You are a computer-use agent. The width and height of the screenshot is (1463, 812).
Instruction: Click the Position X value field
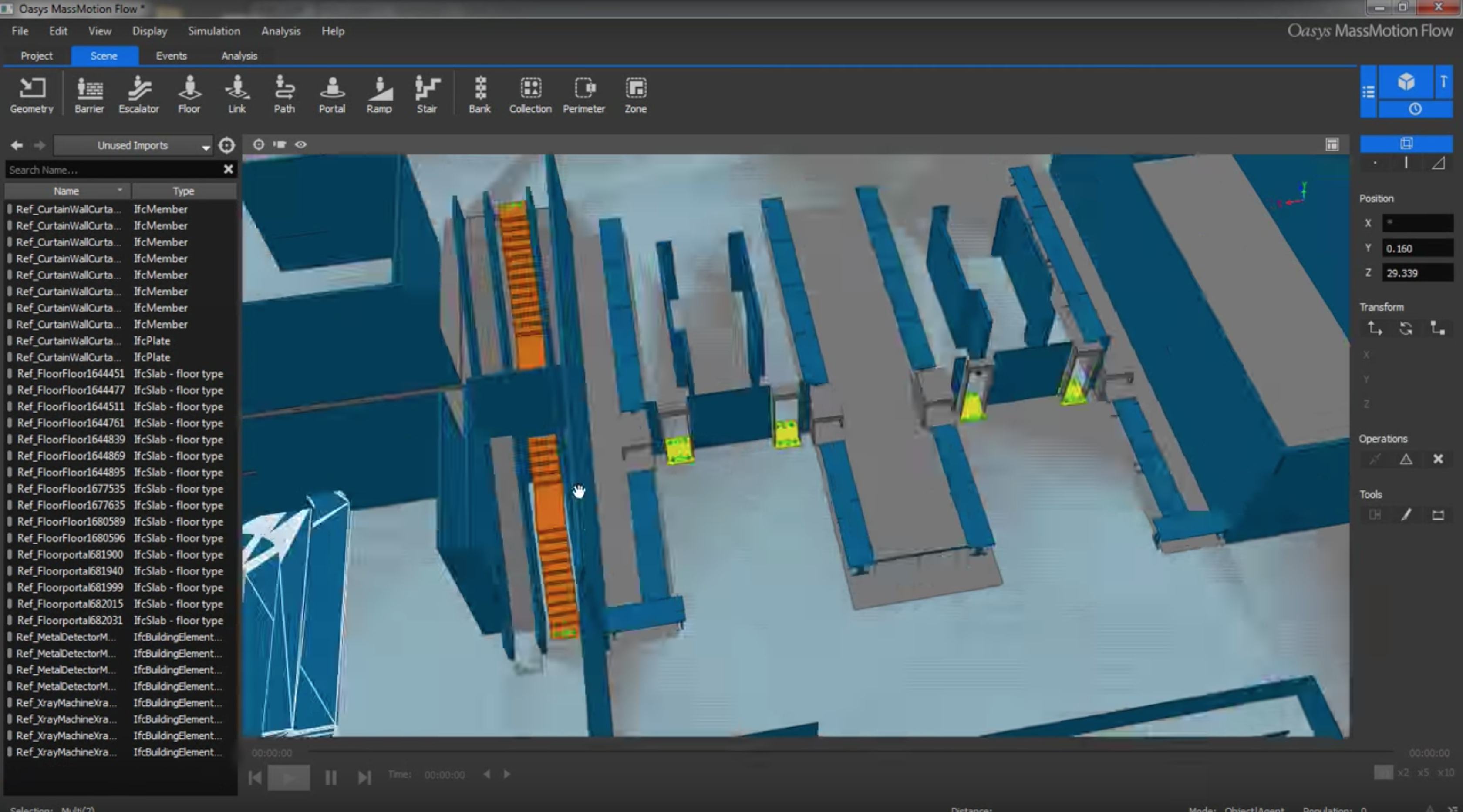pos(1417,223)
